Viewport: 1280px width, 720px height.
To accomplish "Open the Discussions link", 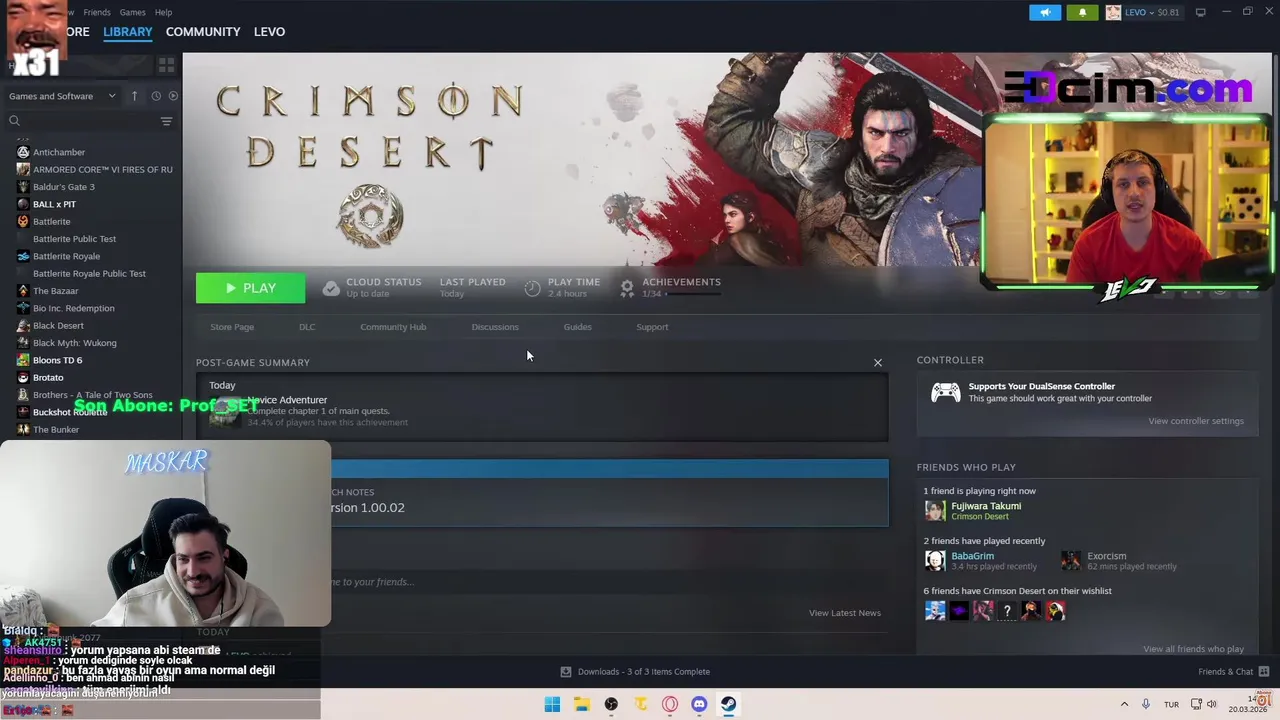I will 495,327.
